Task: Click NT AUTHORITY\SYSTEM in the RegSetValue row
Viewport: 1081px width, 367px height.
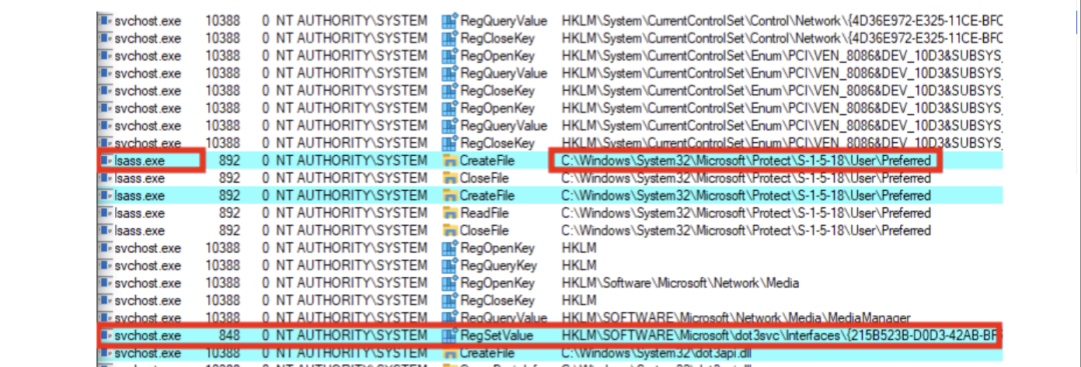Action: (352, 336)
